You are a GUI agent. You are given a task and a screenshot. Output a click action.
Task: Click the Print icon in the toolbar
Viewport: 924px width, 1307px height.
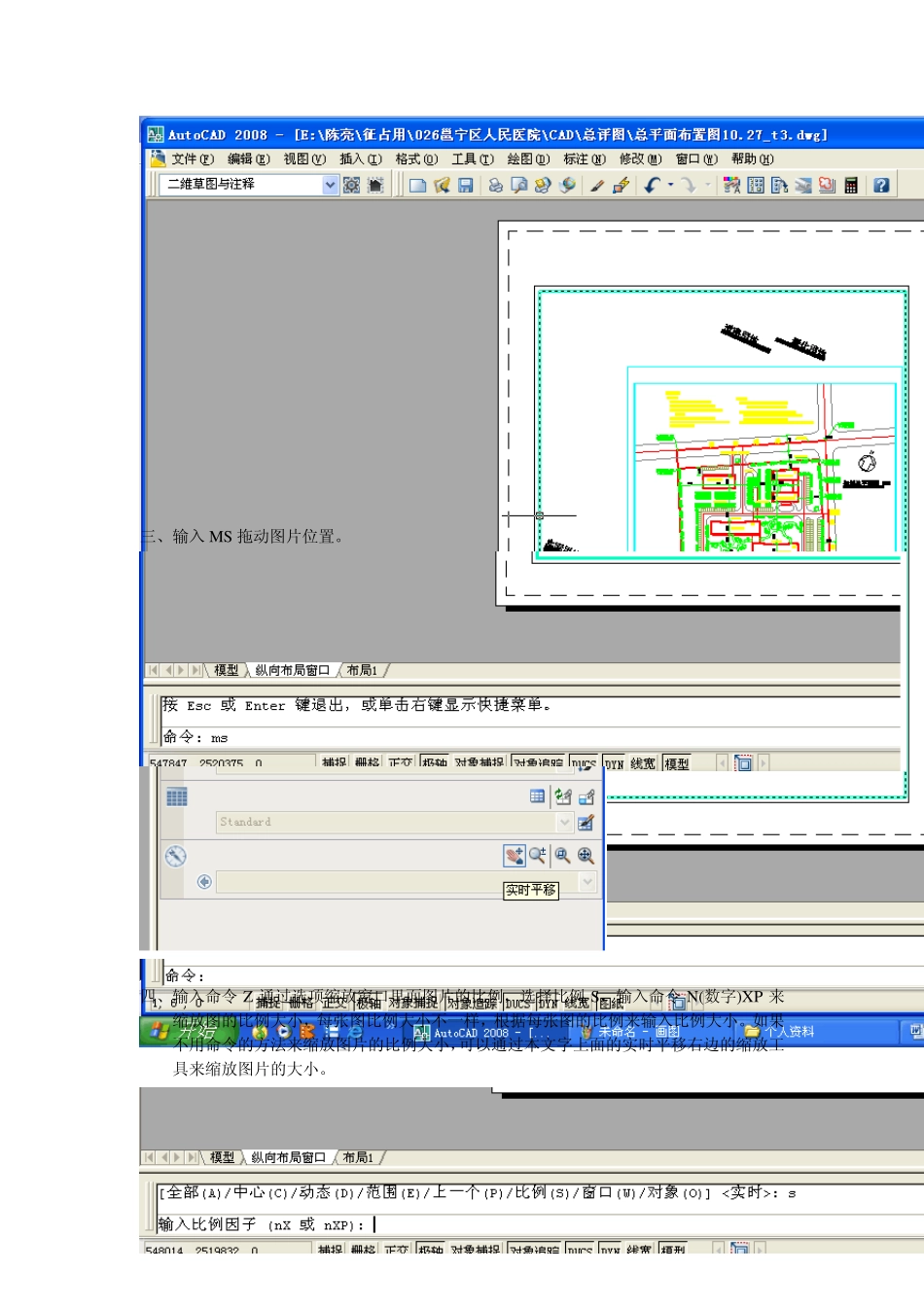click(495, 185)
